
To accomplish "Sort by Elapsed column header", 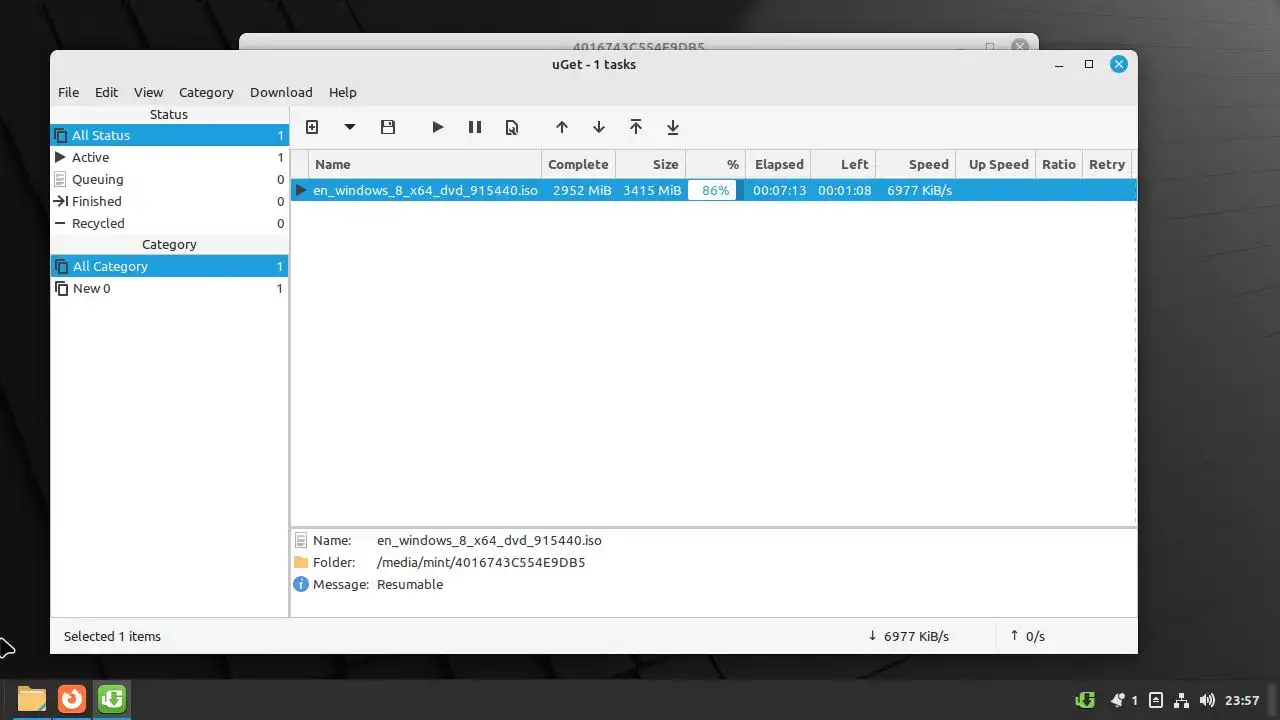I will [778, 164].
